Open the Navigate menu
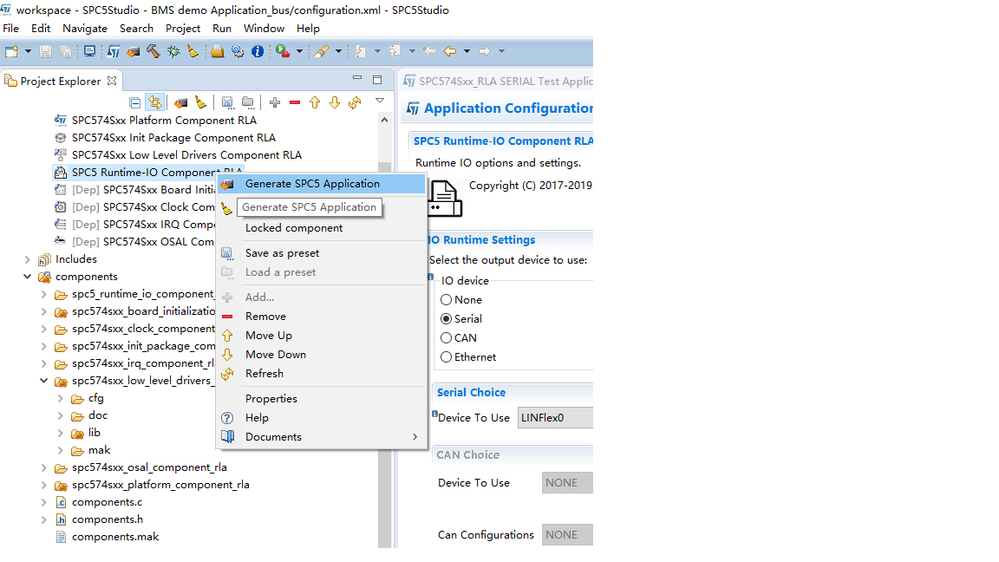999x562 pixels. click(x=85, y=29)
